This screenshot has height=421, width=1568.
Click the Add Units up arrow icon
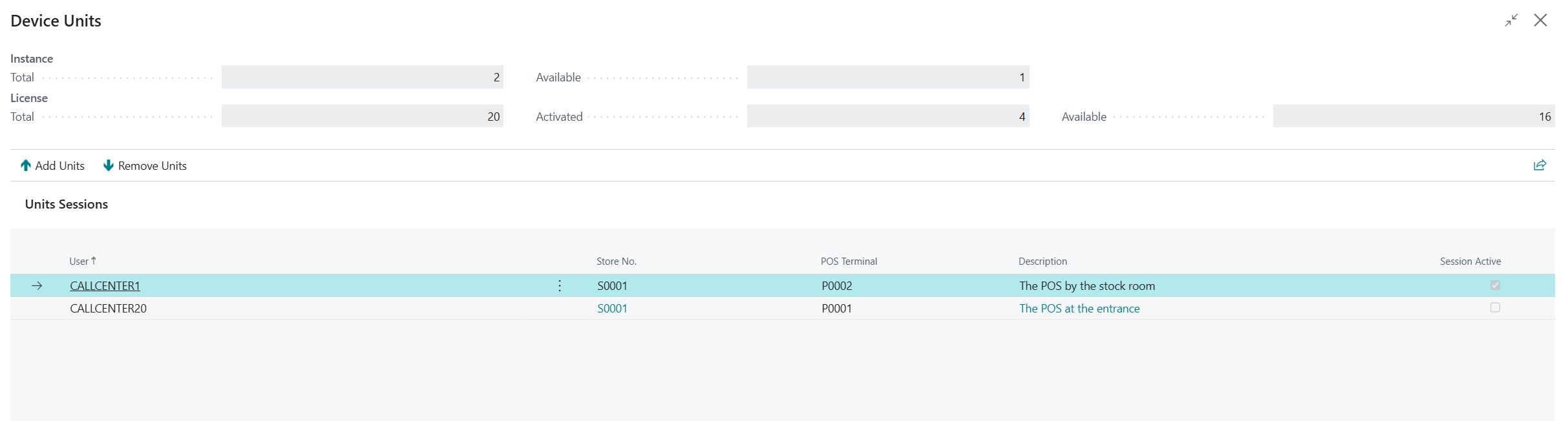26,166
